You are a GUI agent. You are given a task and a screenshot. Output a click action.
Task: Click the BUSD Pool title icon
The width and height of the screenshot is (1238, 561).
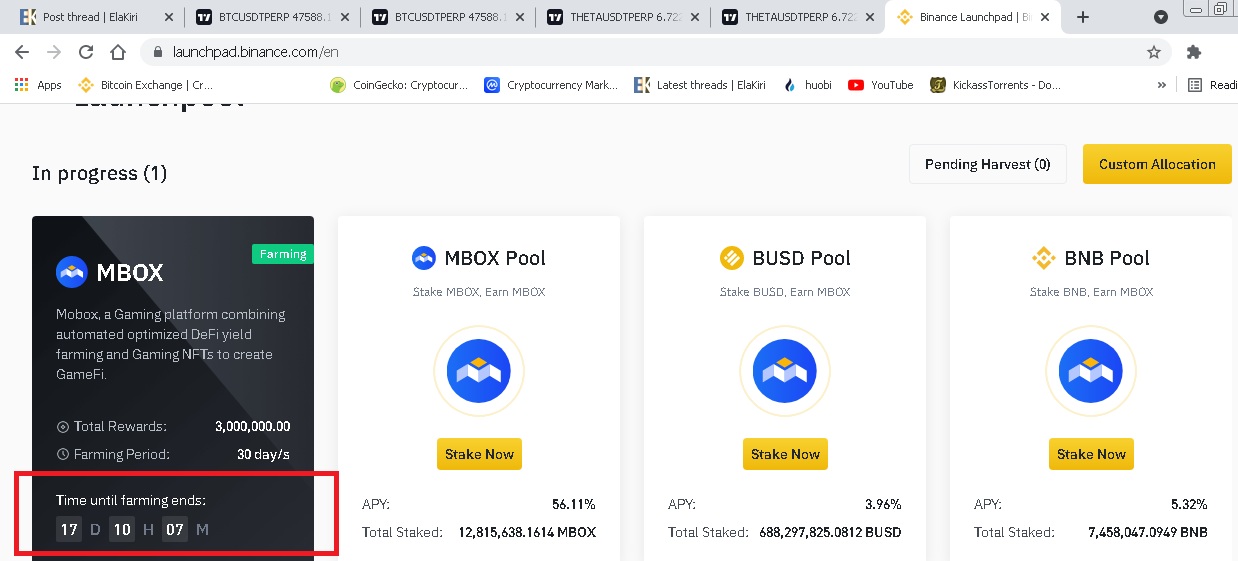[x=732, y=258]
